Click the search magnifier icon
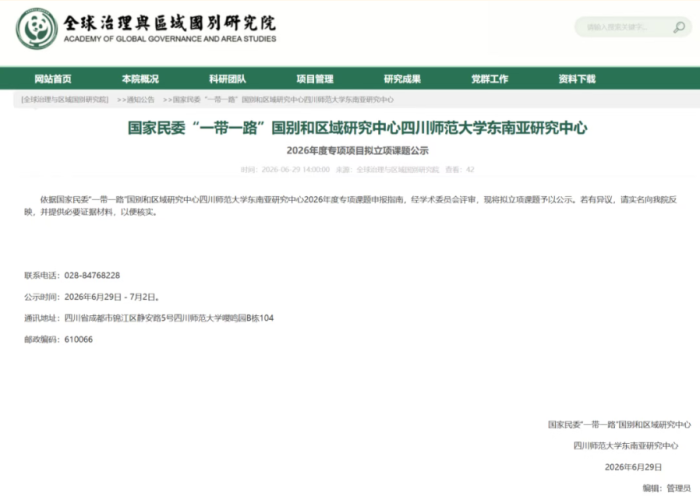This screenshot has width=700, height=496. 679,27
